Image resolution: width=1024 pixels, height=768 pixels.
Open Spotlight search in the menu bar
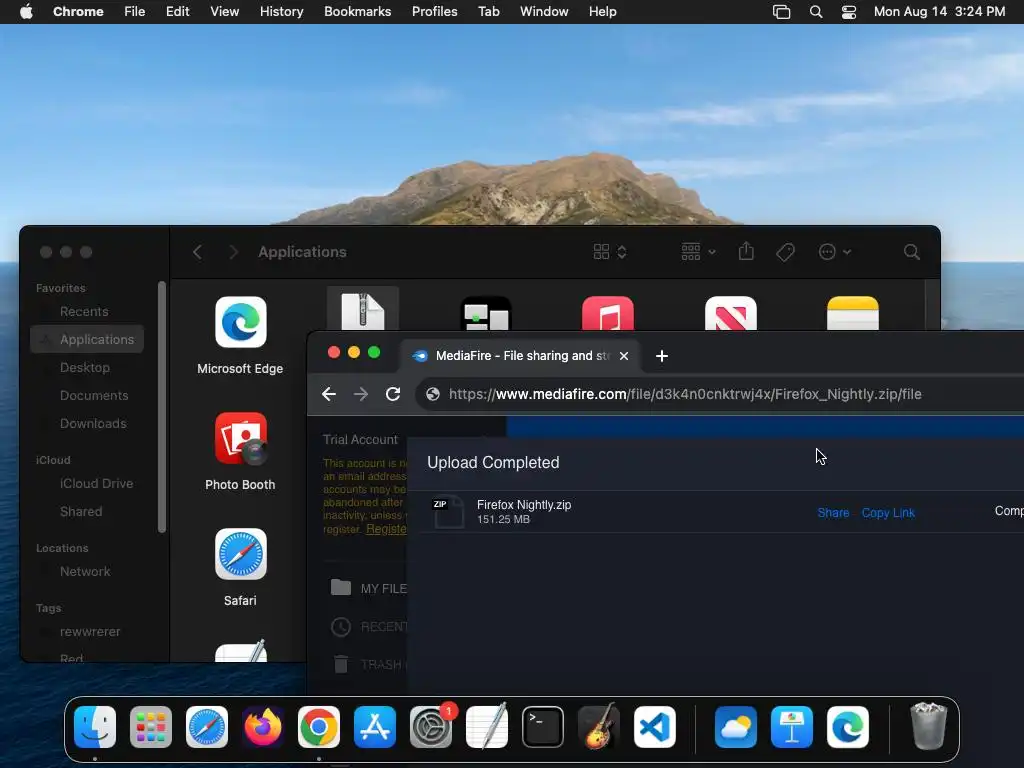coord(816,12)
